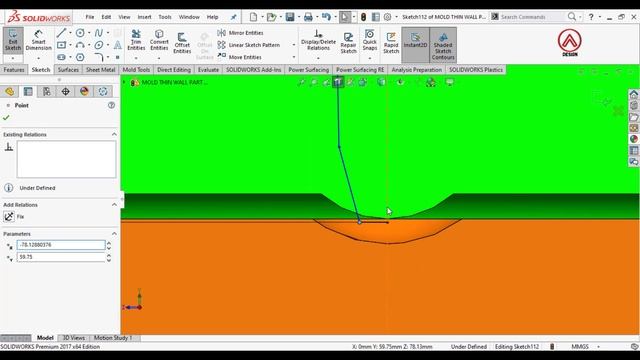640x360 pixels.
Task: Switch to the Mold Tools tab
Action: 136,70
